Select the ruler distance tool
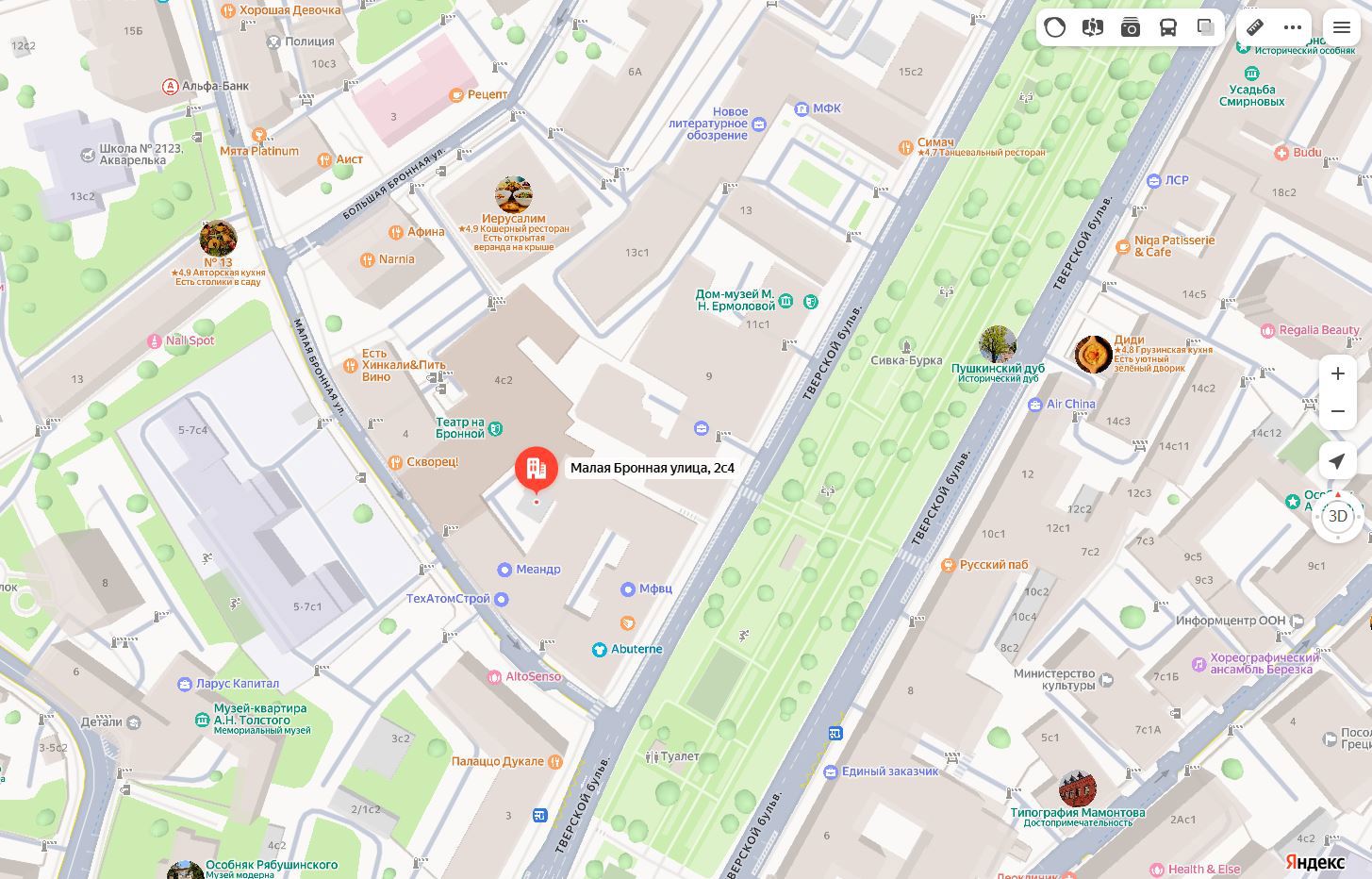Viewport: 1372px width, 879px height. (x=1255, y=27)
